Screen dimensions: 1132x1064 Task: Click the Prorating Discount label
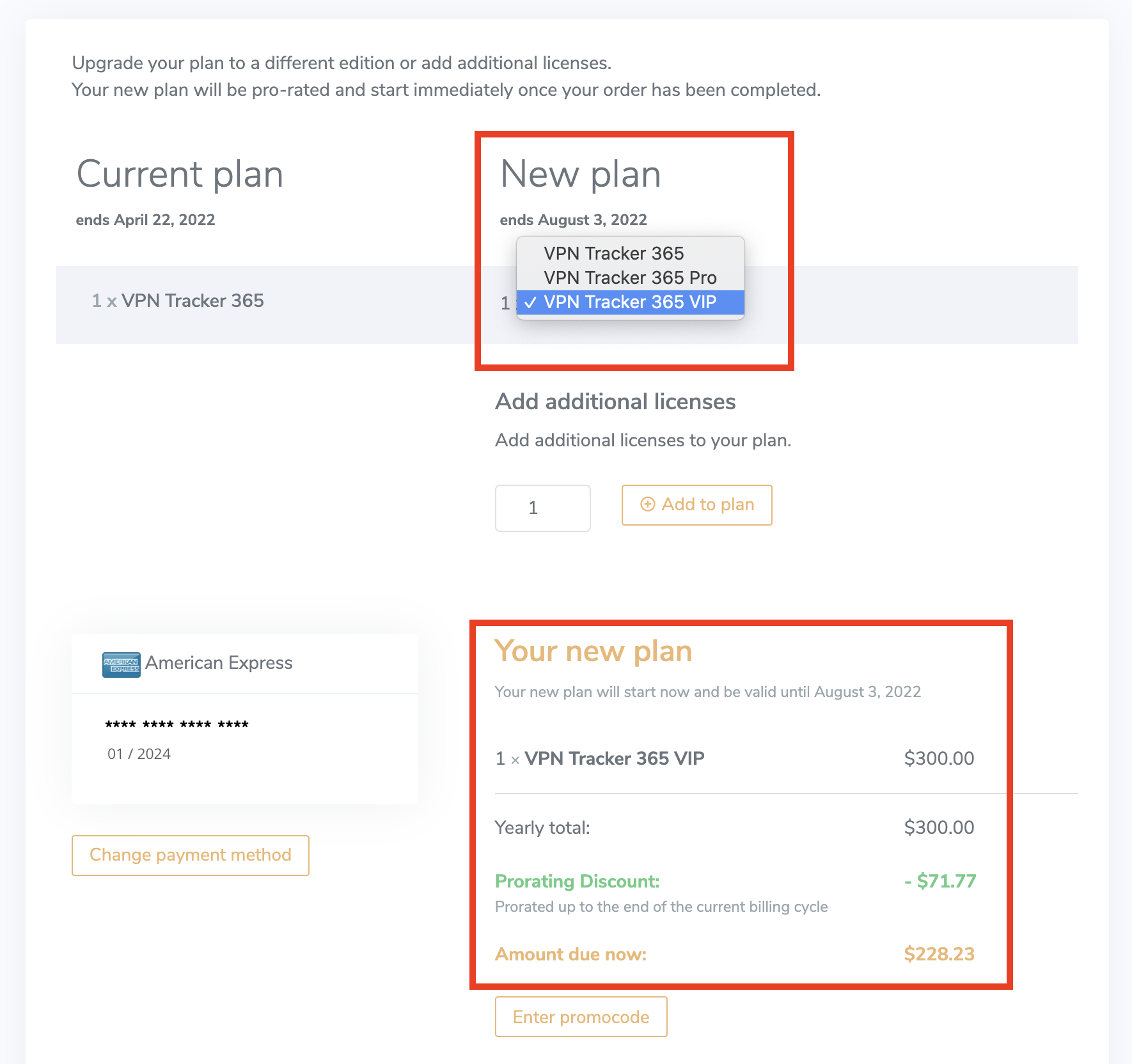pyautogui.click(x=577, y=881)
